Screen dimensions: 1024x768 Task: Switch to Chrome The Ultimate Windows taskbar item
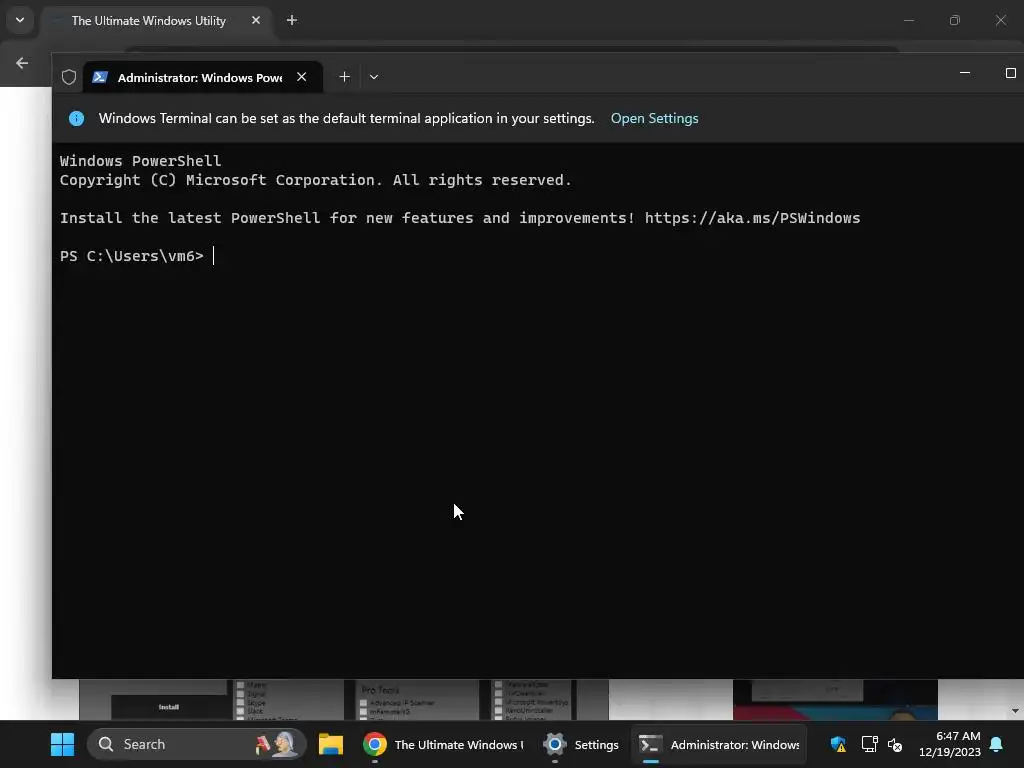[x=444, y=744]
